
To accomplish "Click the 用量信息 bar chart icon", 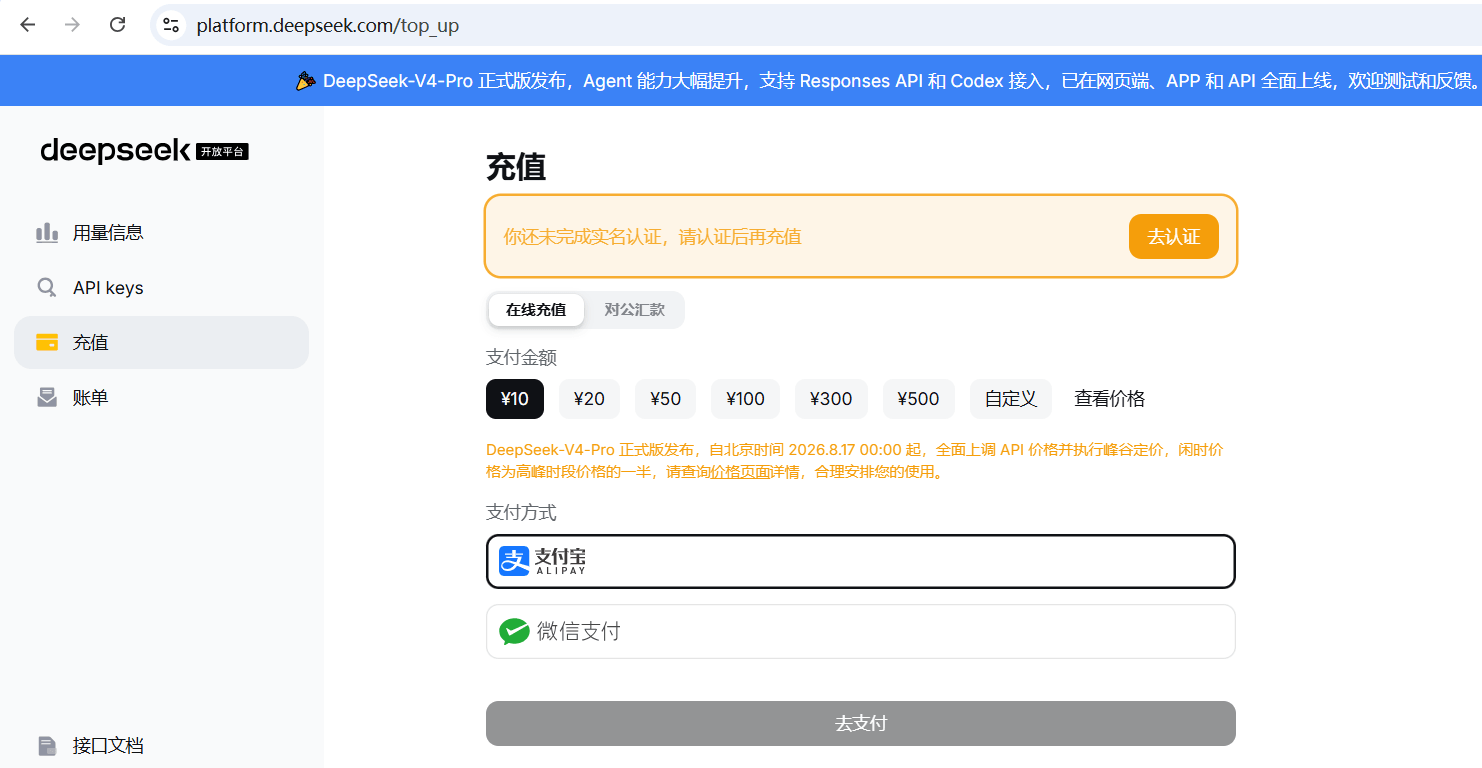I will (47, 233).
